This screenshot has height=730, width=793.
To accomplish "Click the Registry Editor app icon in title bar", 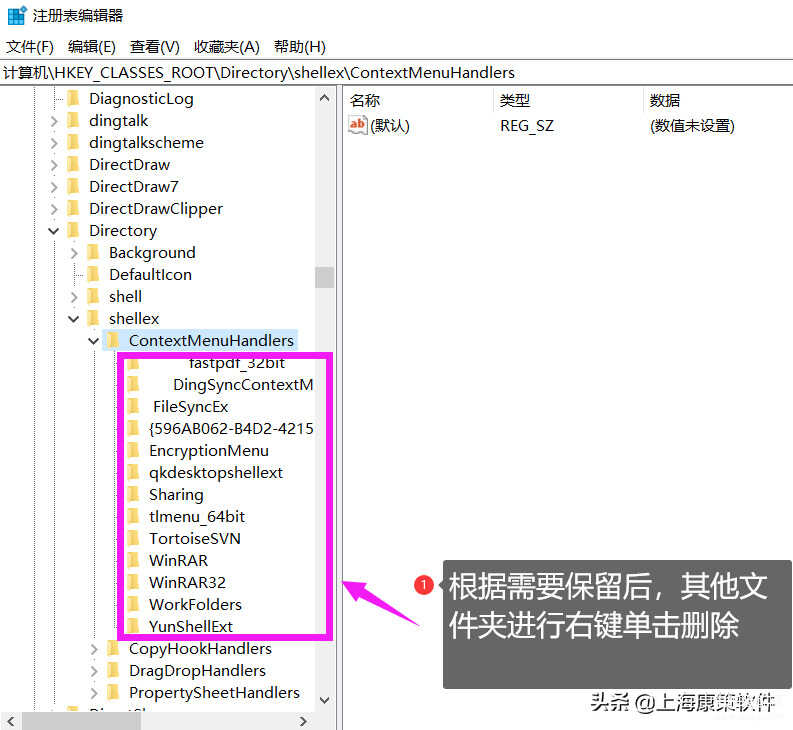I will coord(16,15).
